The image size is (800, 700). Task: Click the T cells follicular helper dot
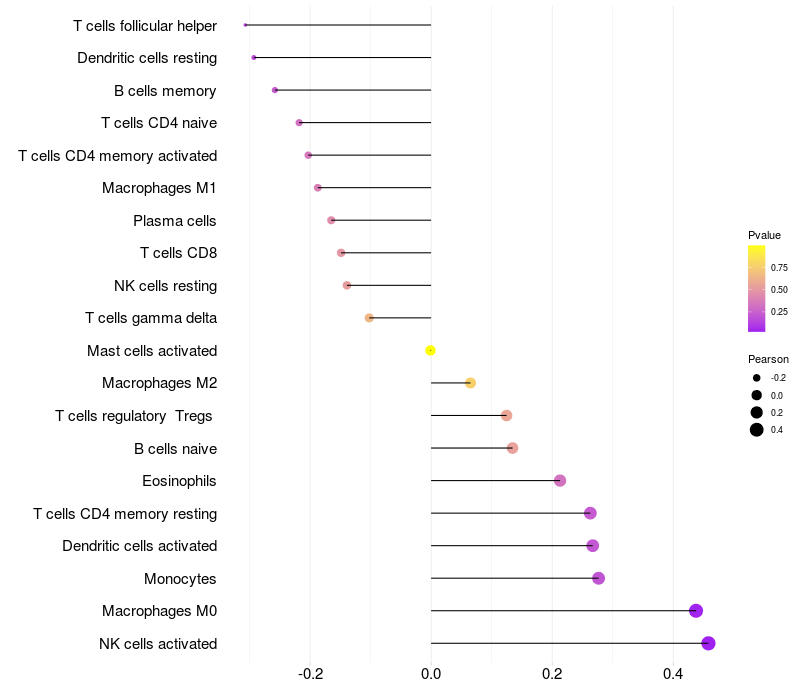245,25
